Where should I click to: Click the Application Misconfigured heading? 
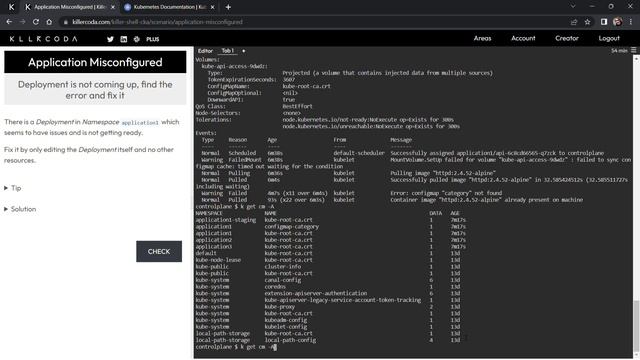(x=95, y=62)
